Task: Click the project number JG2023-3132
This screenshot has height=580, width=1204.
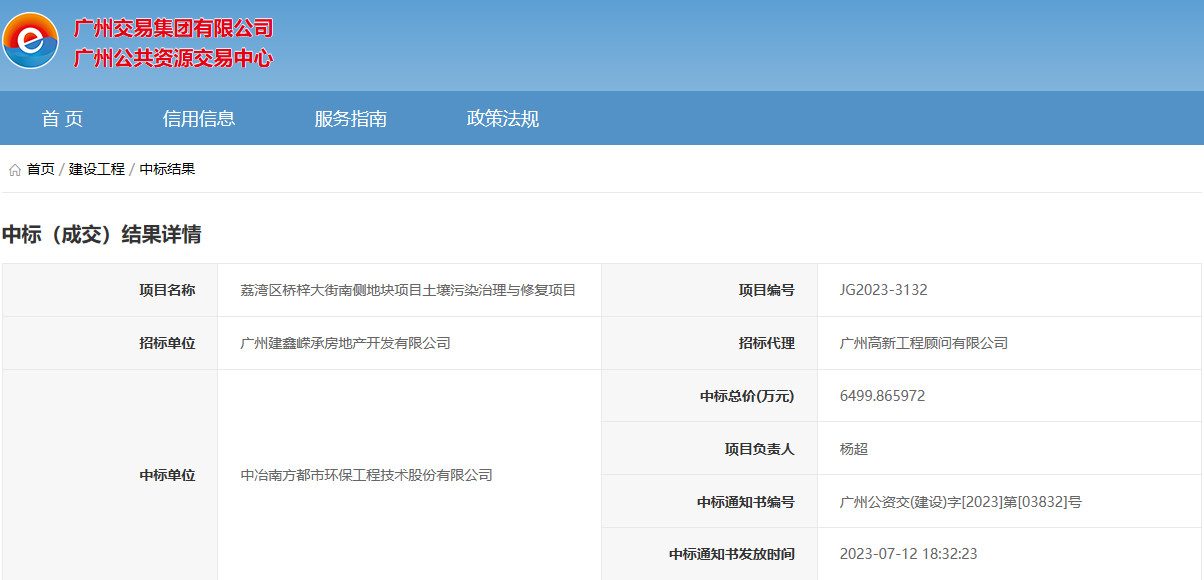Action: click(x=883, y=290)
